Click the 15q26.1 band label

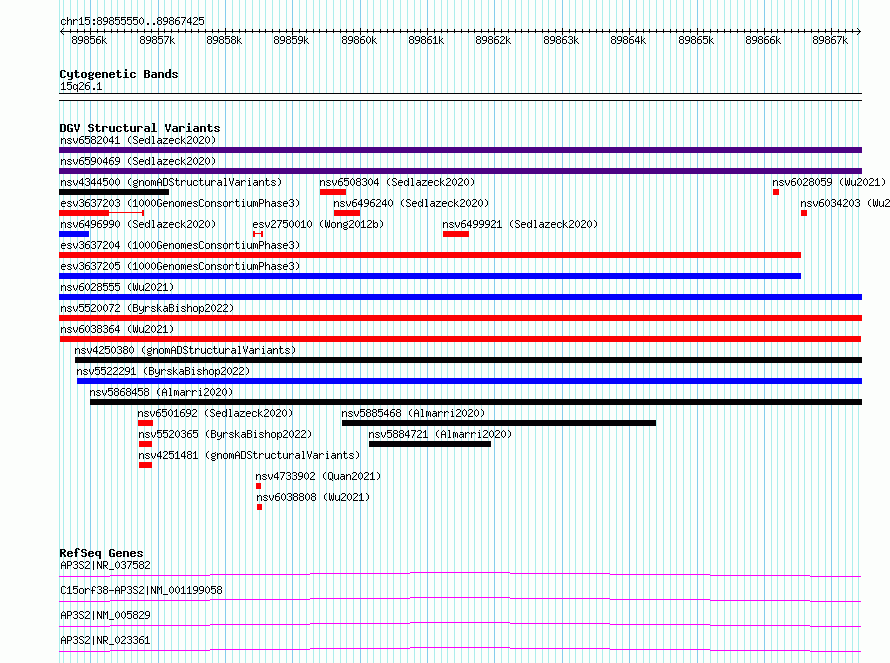(x=81, y=86)
